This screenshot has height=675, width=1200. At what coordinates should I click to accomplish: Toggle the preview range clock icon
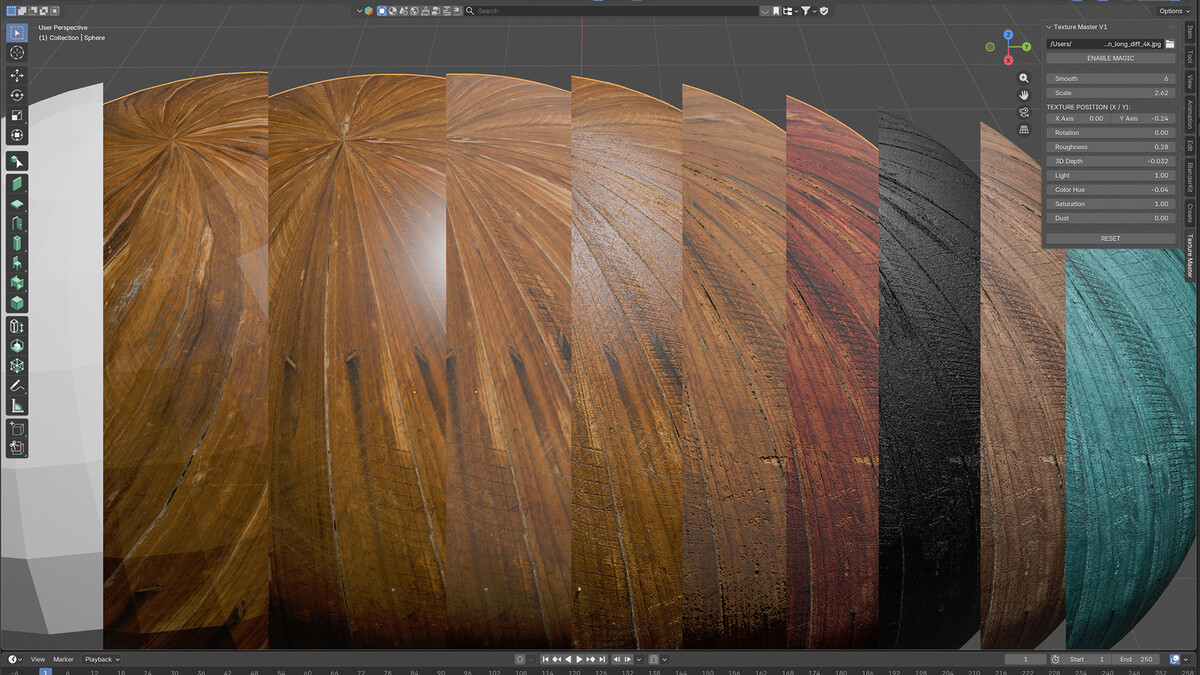coord(1056,659)
